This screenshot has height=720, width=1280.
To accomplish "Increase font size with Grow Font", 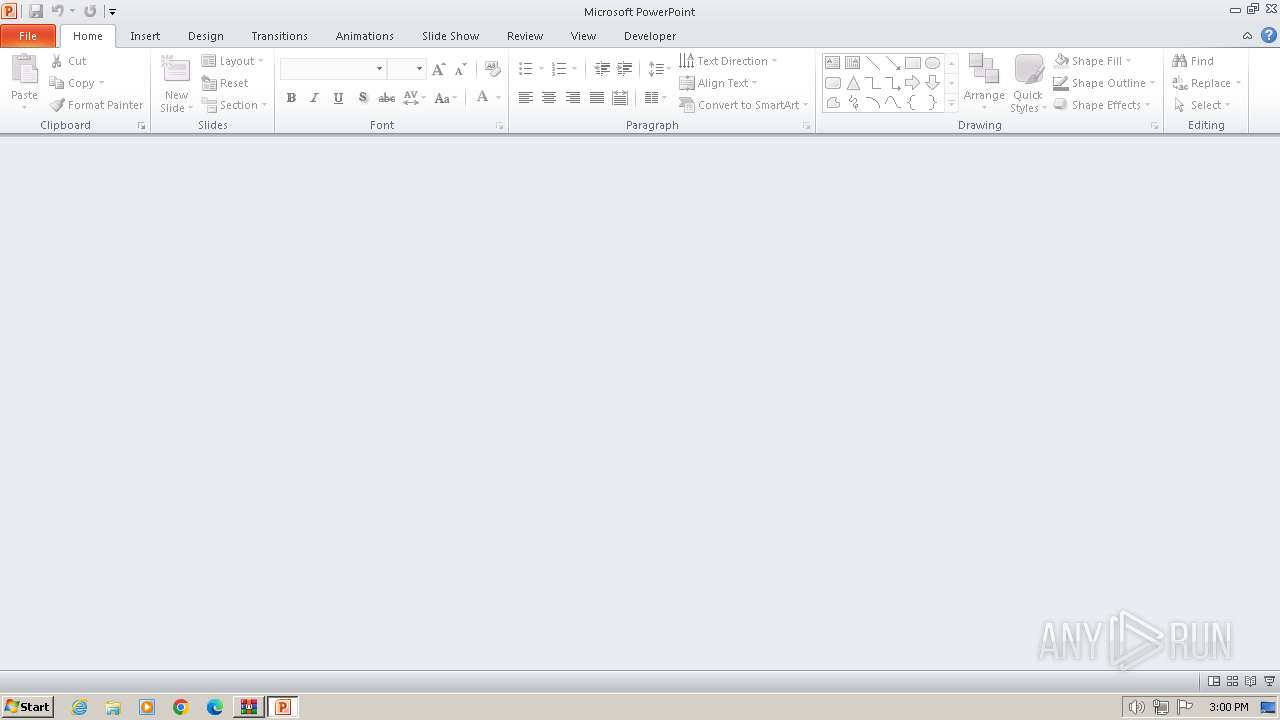I will pyautogui.click(x=438, y=69).
